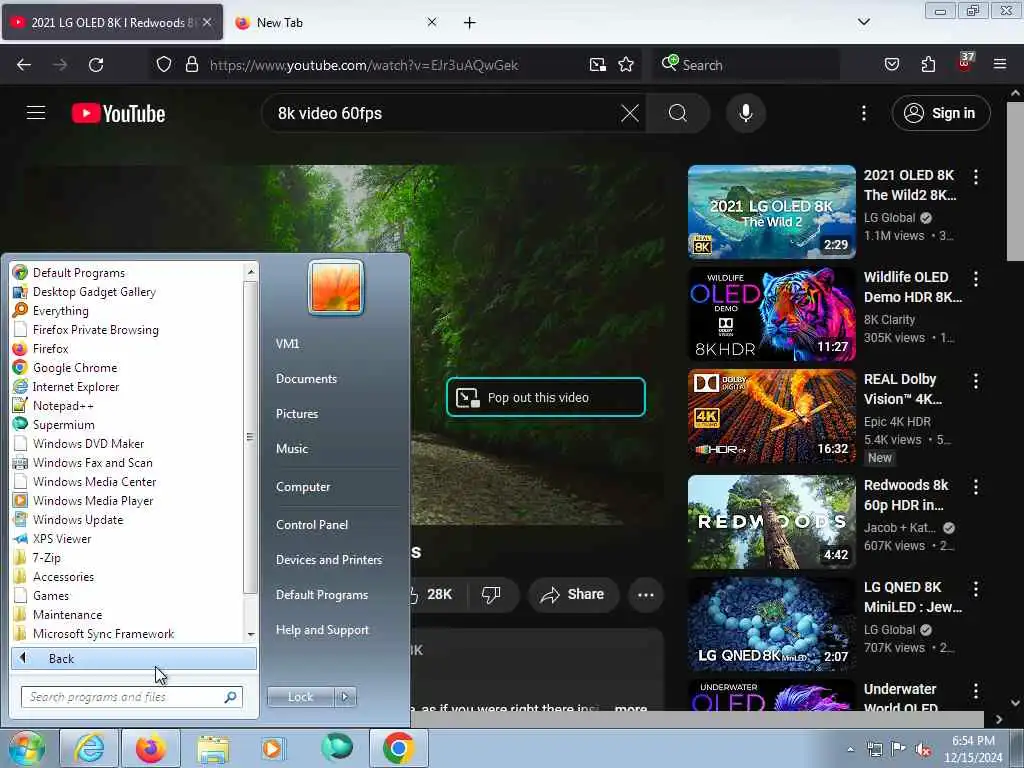Image resolution: width=1024 pixels, height=768 pixels.
Task: Open Supermium from the Start menu list
Action: tap(128, 424)
